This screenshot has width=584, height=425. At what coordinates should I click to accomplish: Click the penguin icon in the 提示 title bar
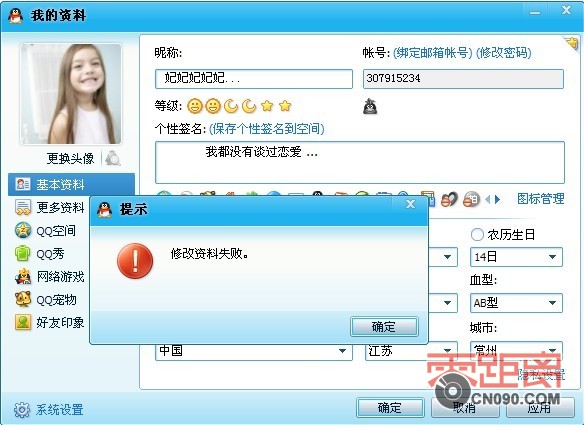tap(104, 210)
